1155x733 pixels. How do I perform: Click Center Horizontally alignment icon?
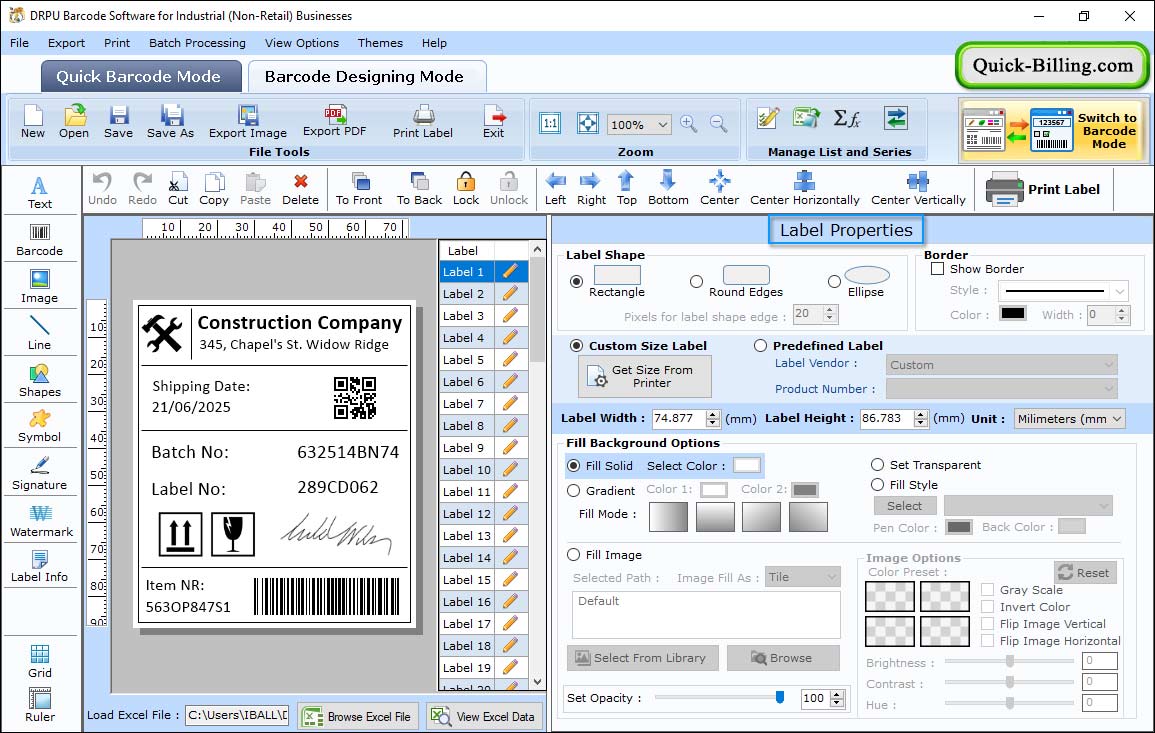tap(804, 181)
